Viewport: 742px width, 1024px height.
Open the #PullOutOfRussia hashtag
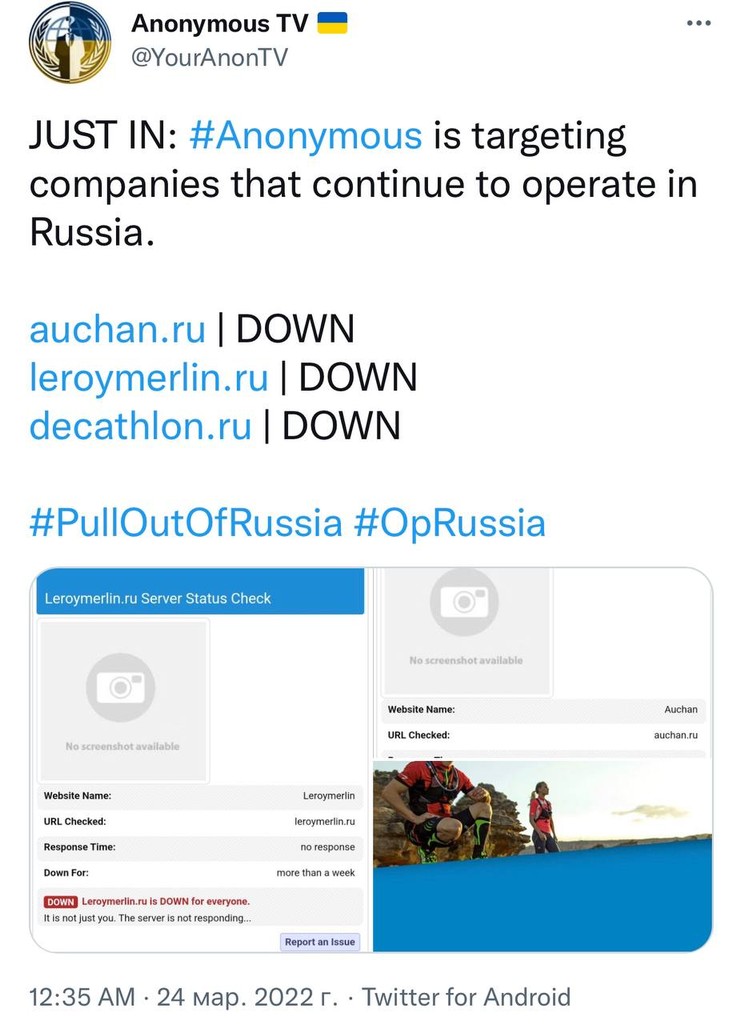186,523
